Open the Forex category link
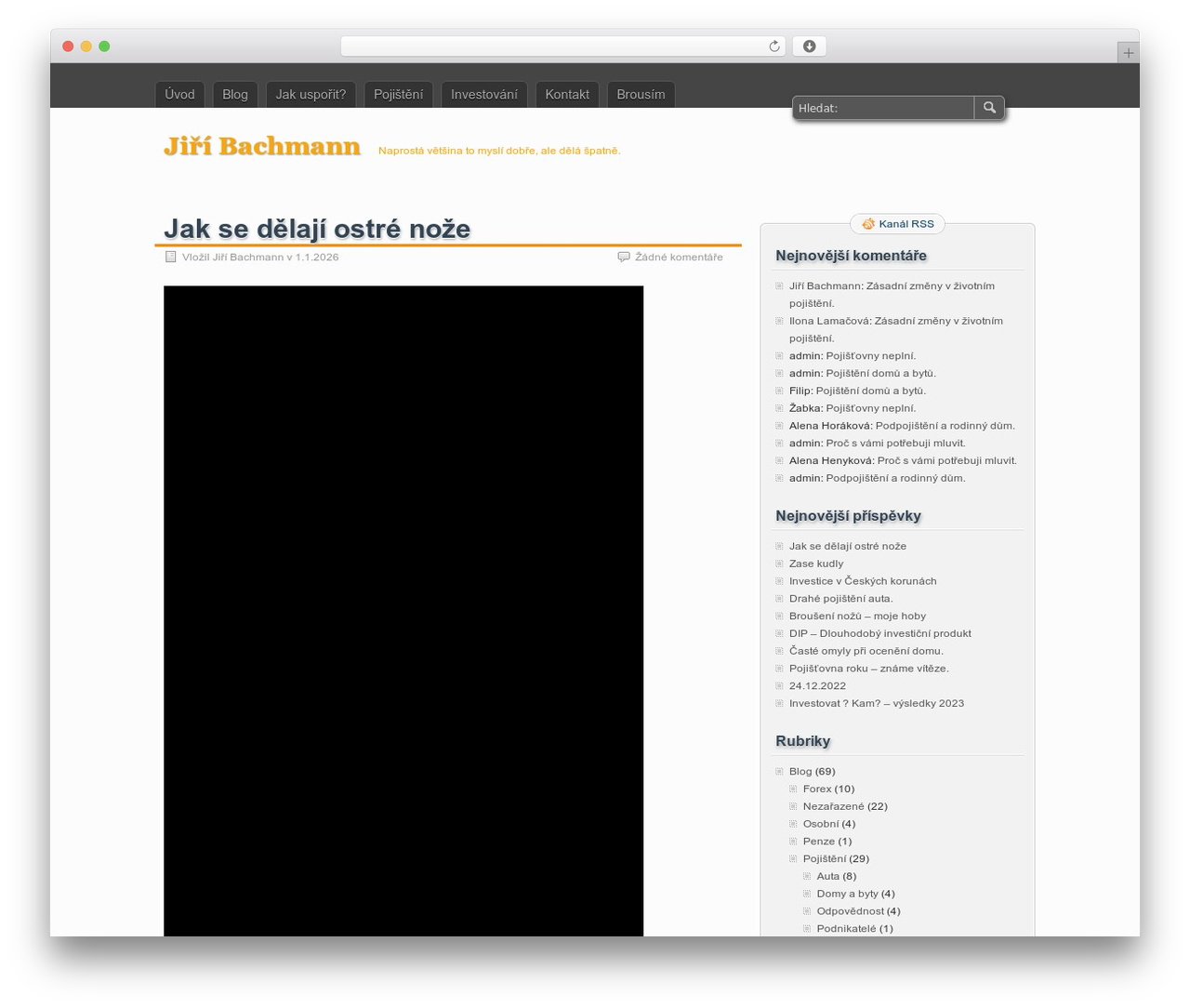 pos(817,789)
